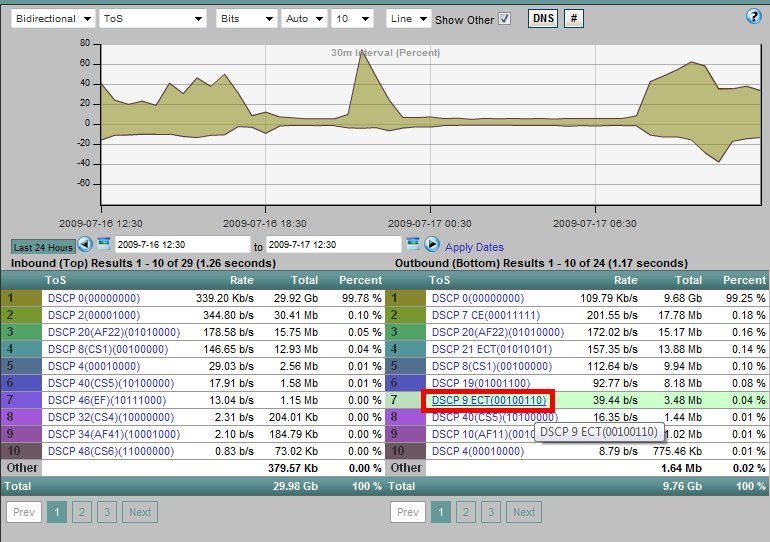
Task: Open the Line graph type dropdown
Action: [x=409, y=19]
